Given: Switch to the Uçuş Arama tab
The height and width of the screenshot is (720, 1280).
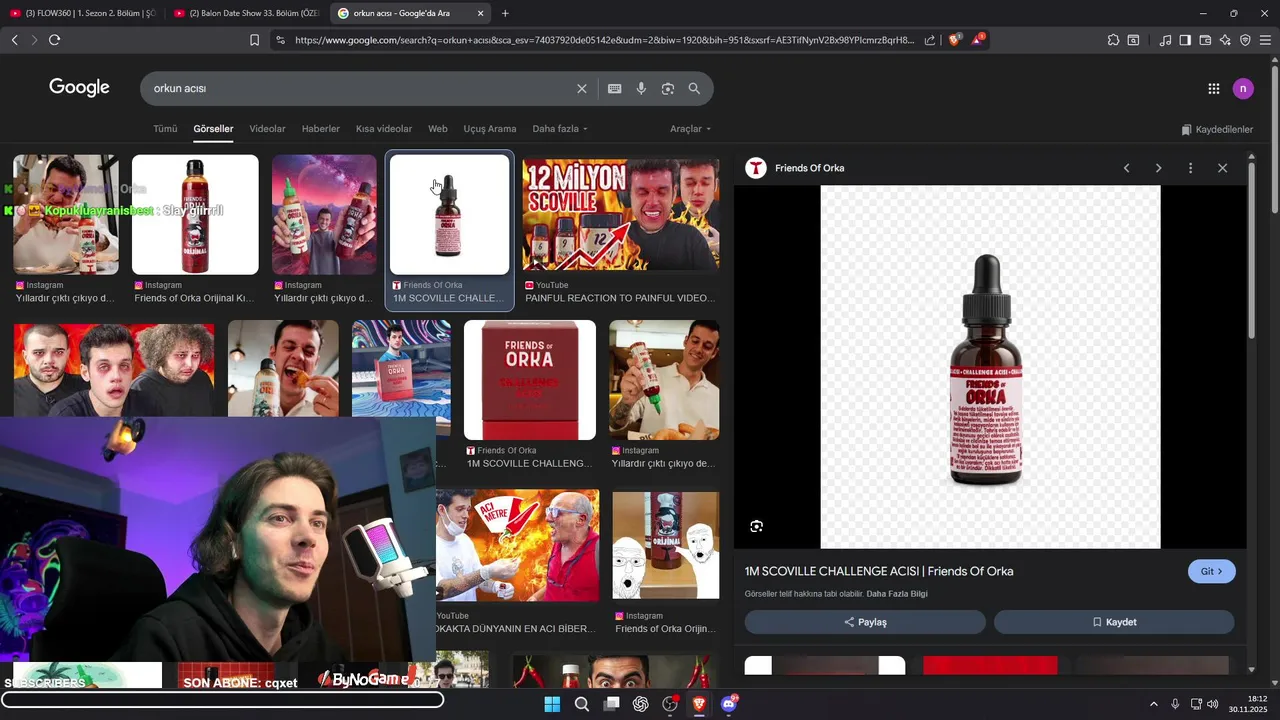Looking at the screenshot, I should [x=490, y=129].
